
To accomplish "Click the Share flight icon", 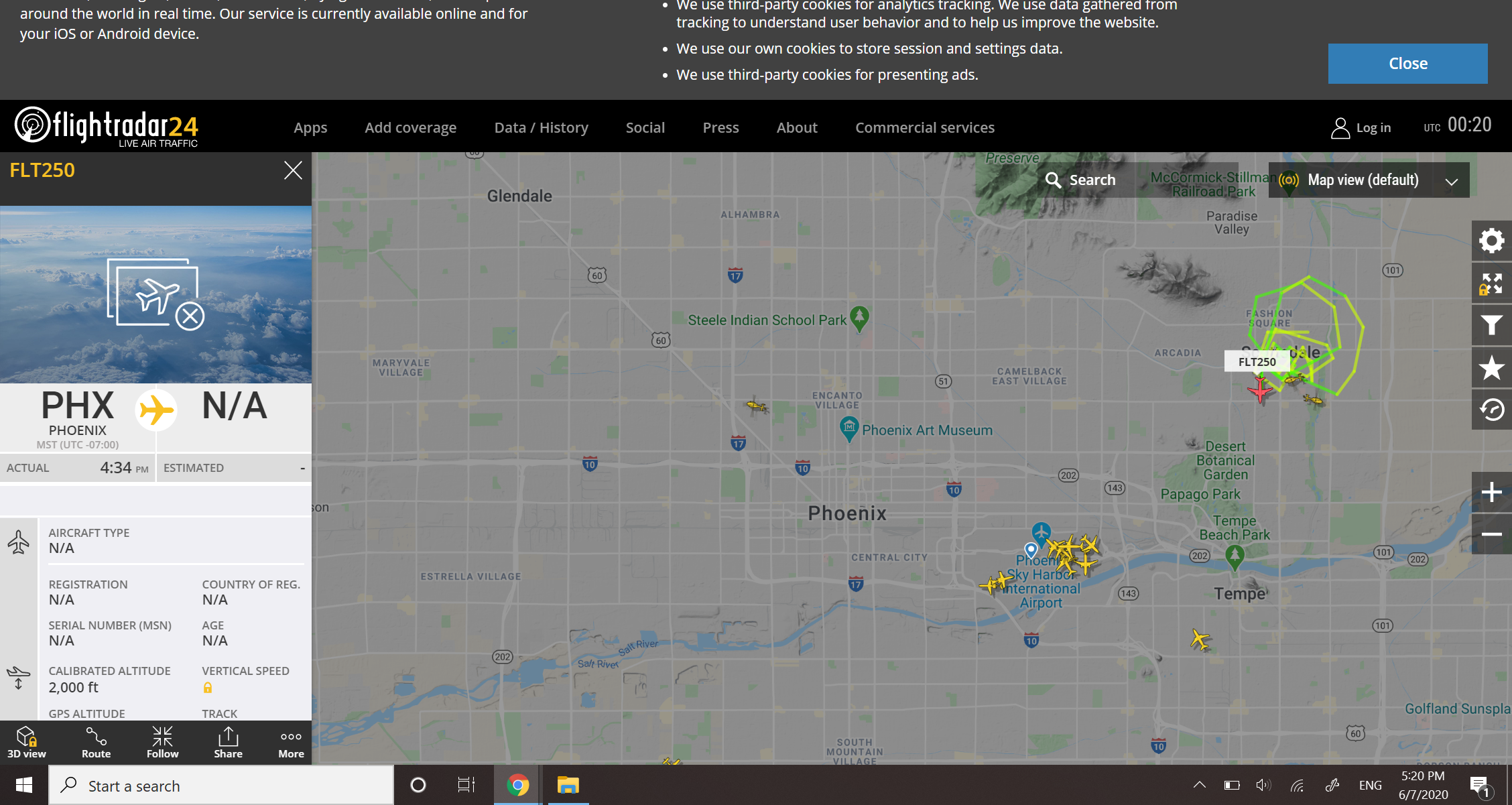I will pyautogui.click(x=228, y=742).
